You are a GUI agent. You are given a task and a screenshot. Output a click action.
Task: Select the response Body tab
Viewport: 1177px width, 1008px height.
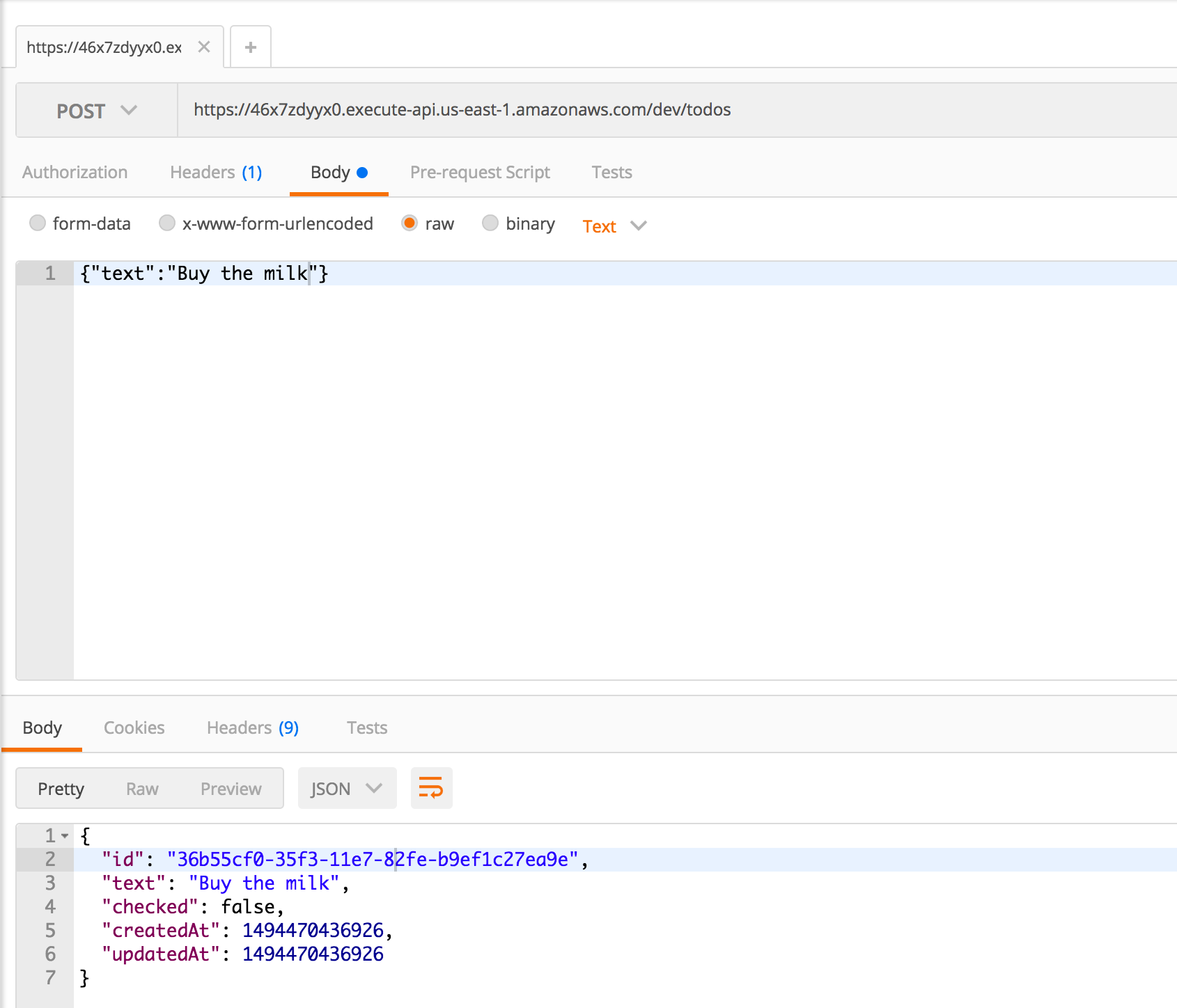42,727
